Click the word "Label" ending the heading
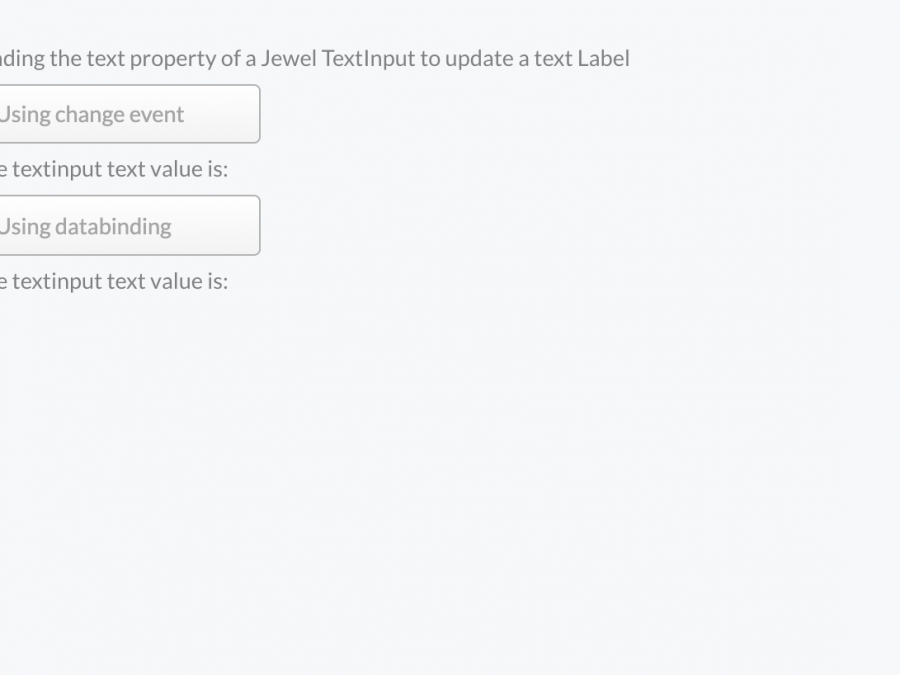Viewport: 900px width, 675px height. coord(603,58)
